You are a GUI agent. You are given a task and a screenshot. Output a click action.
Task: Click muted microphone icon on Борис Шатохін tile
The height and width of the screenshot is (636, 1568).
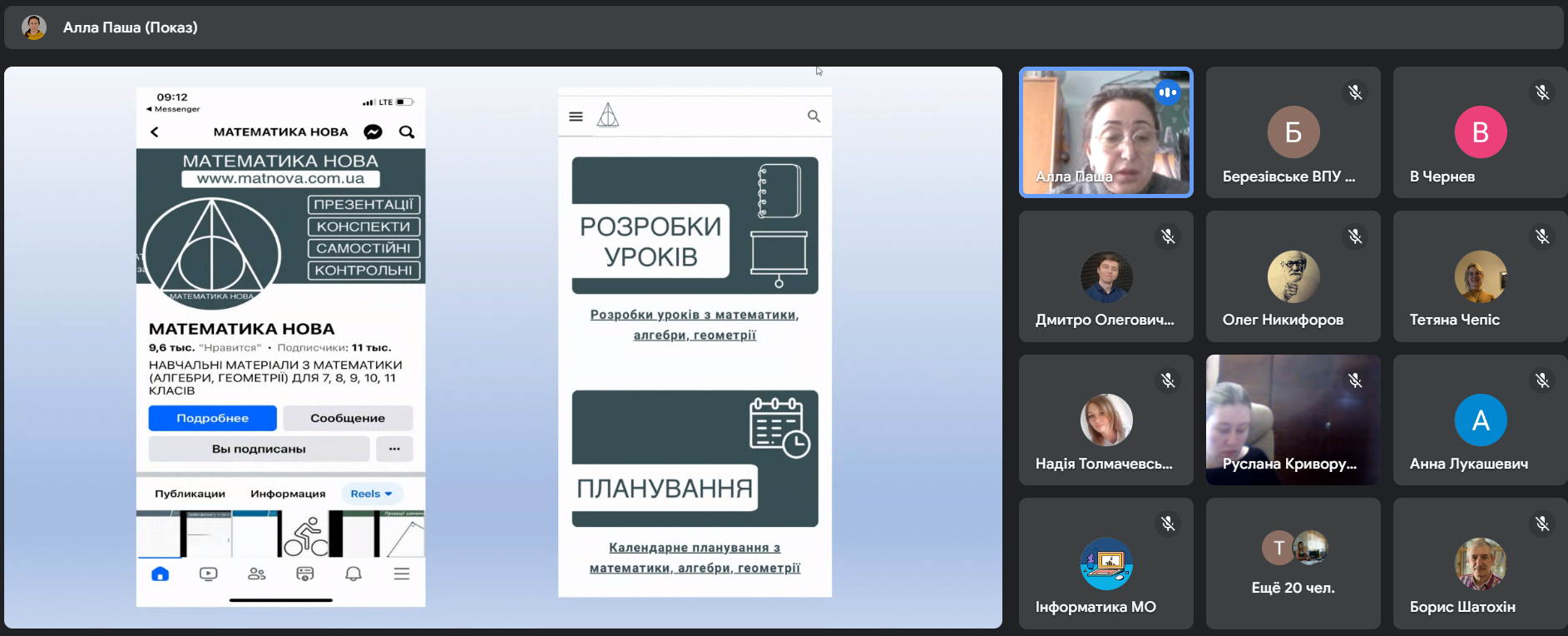point(1542,524)
